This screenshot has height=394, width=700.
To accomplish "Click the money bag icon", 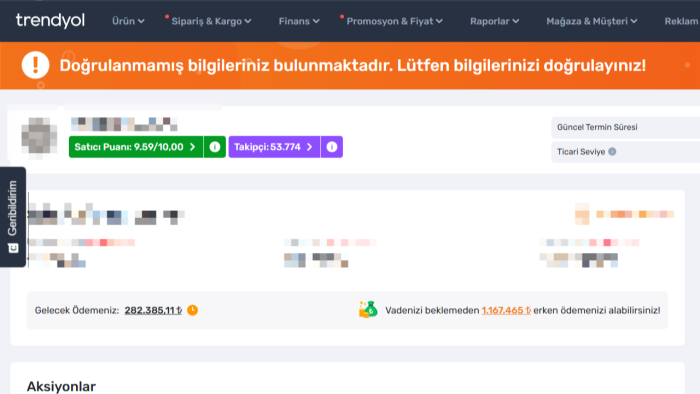I will (368, 309).
